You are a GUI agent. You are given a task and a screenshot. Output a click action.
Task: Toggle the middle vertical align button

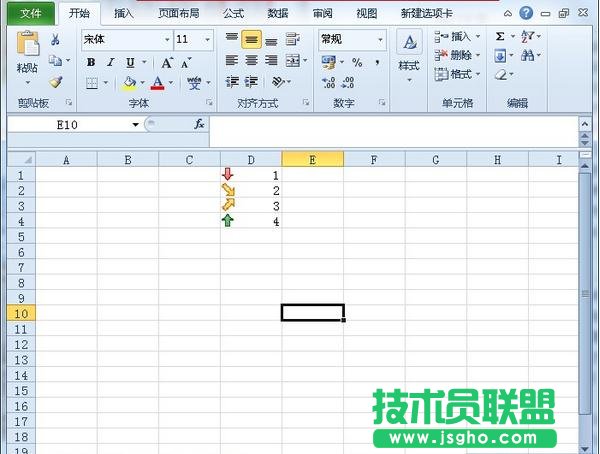click(251, 40)
